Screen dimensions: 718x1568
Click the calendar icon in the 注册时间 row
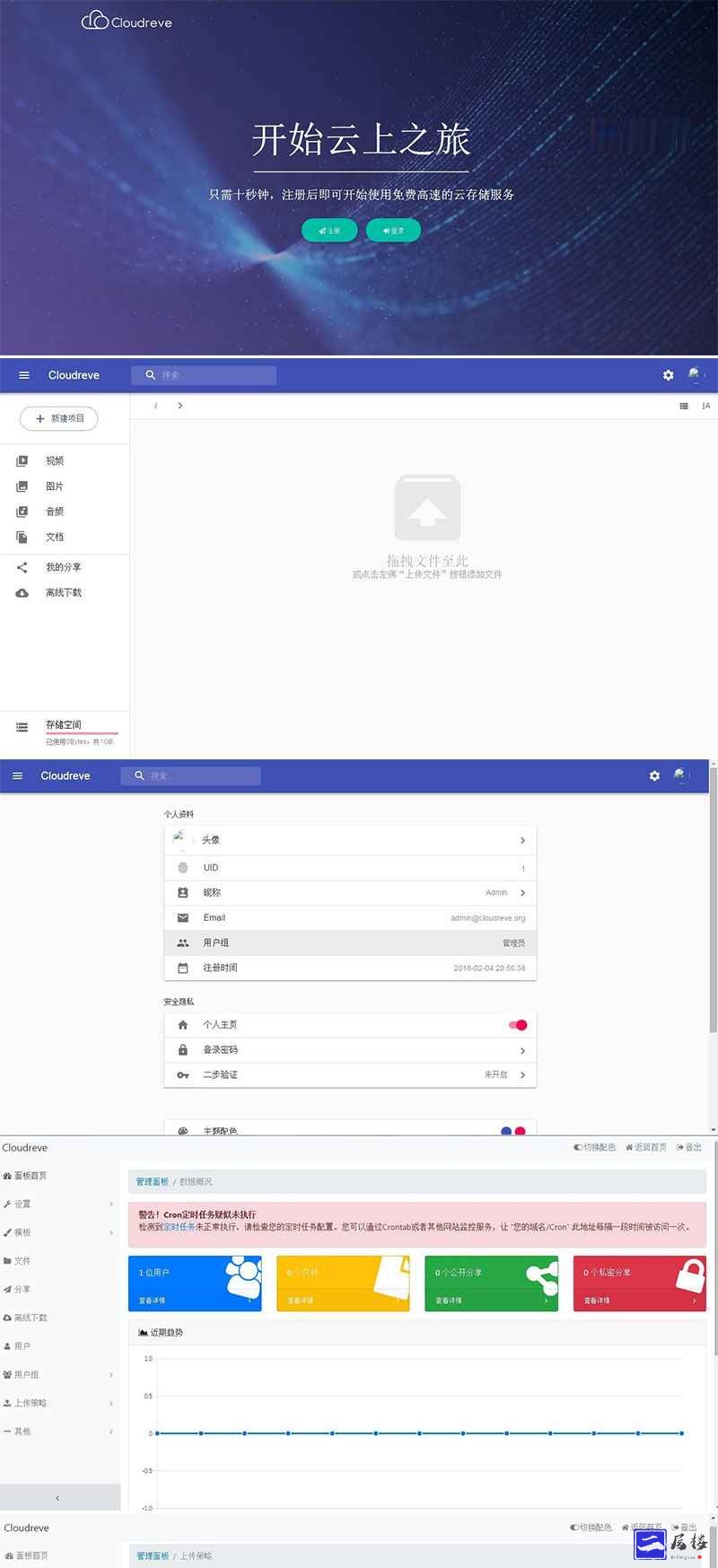[183, 968]
